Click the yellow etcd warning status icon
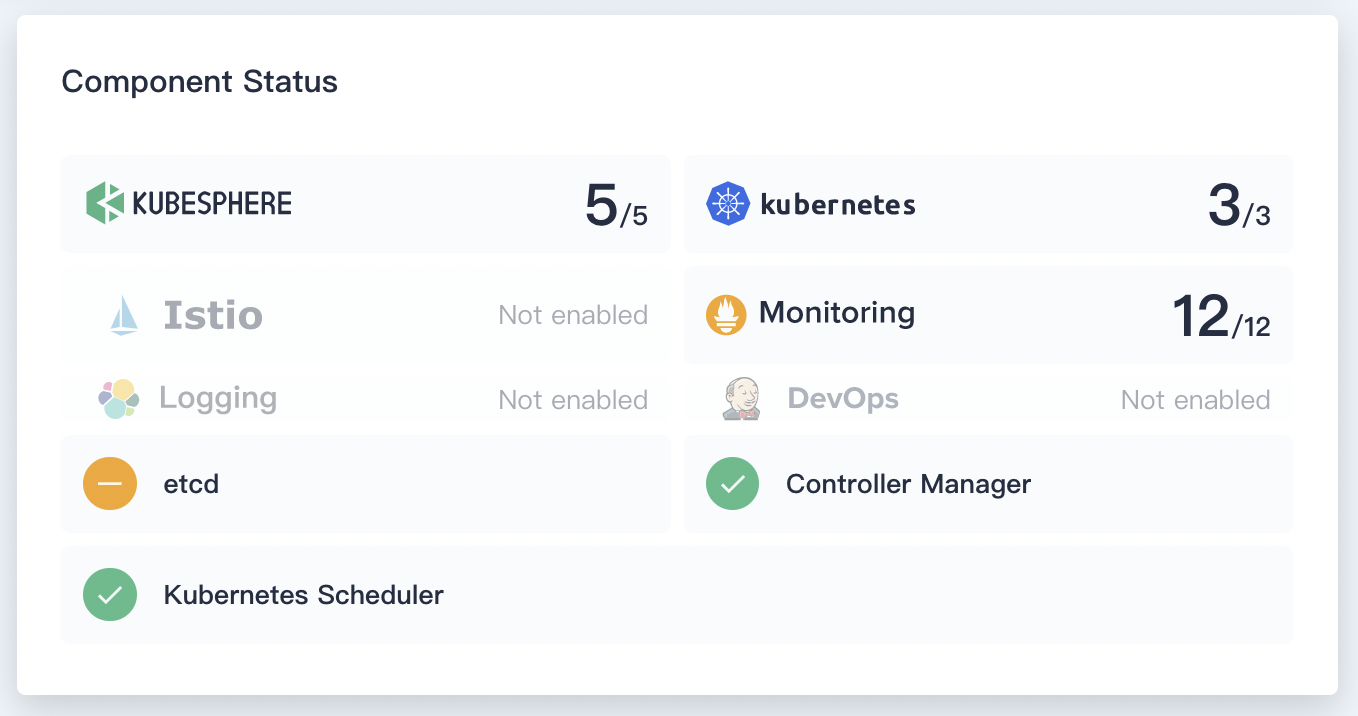1358x716 pixels. coord(110,483)
